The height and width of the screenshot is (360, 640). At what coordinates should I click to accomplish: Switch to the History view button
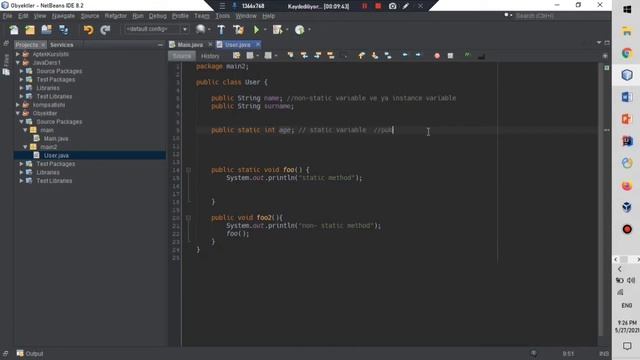tap(210, 56)
